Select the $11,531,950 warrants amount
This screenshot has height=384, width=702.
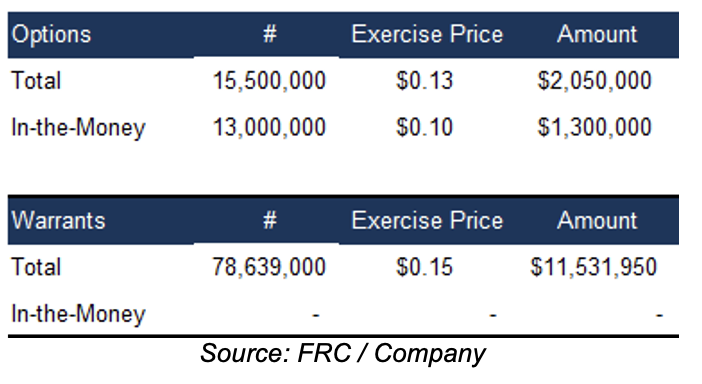[593, 267]
